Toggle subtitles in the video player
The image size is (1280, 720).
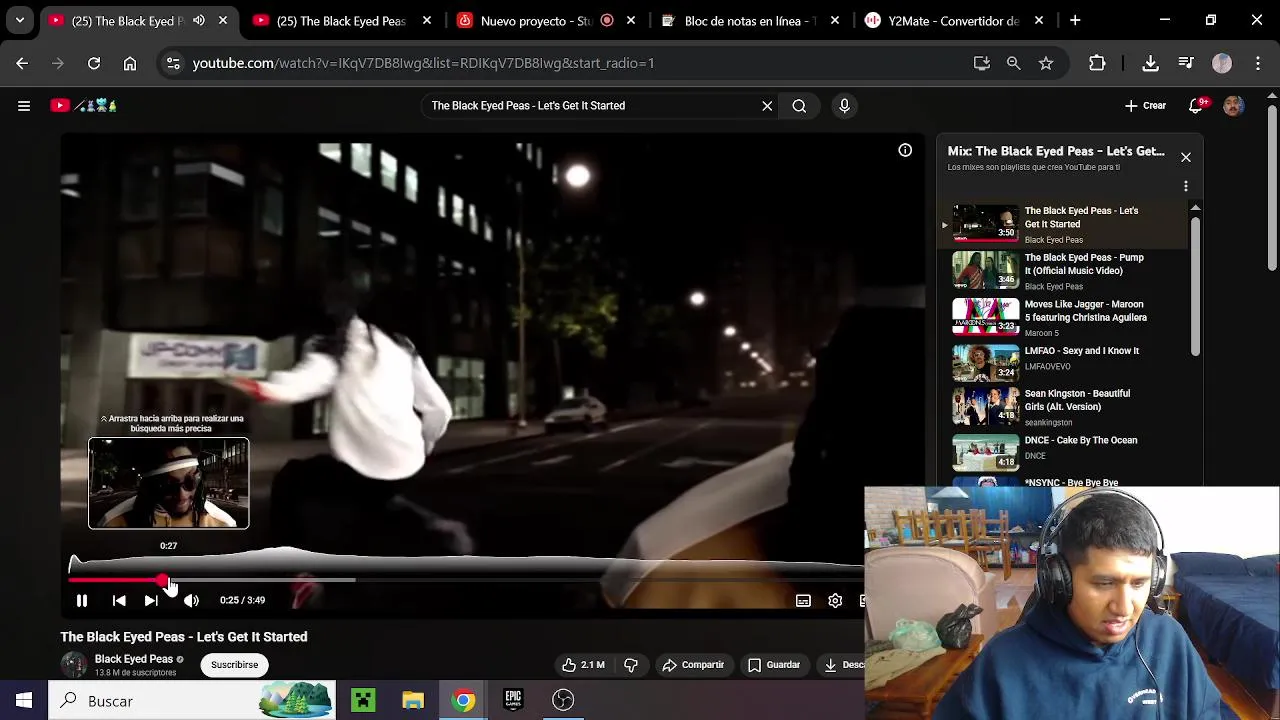[803, 600]
